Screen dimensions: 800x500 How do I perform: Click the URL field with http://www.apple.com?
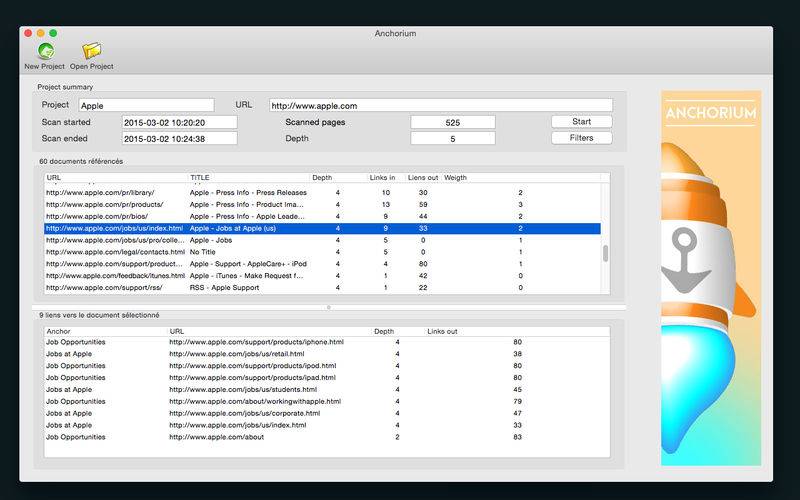pyautogui.click(x=441, y=106)
